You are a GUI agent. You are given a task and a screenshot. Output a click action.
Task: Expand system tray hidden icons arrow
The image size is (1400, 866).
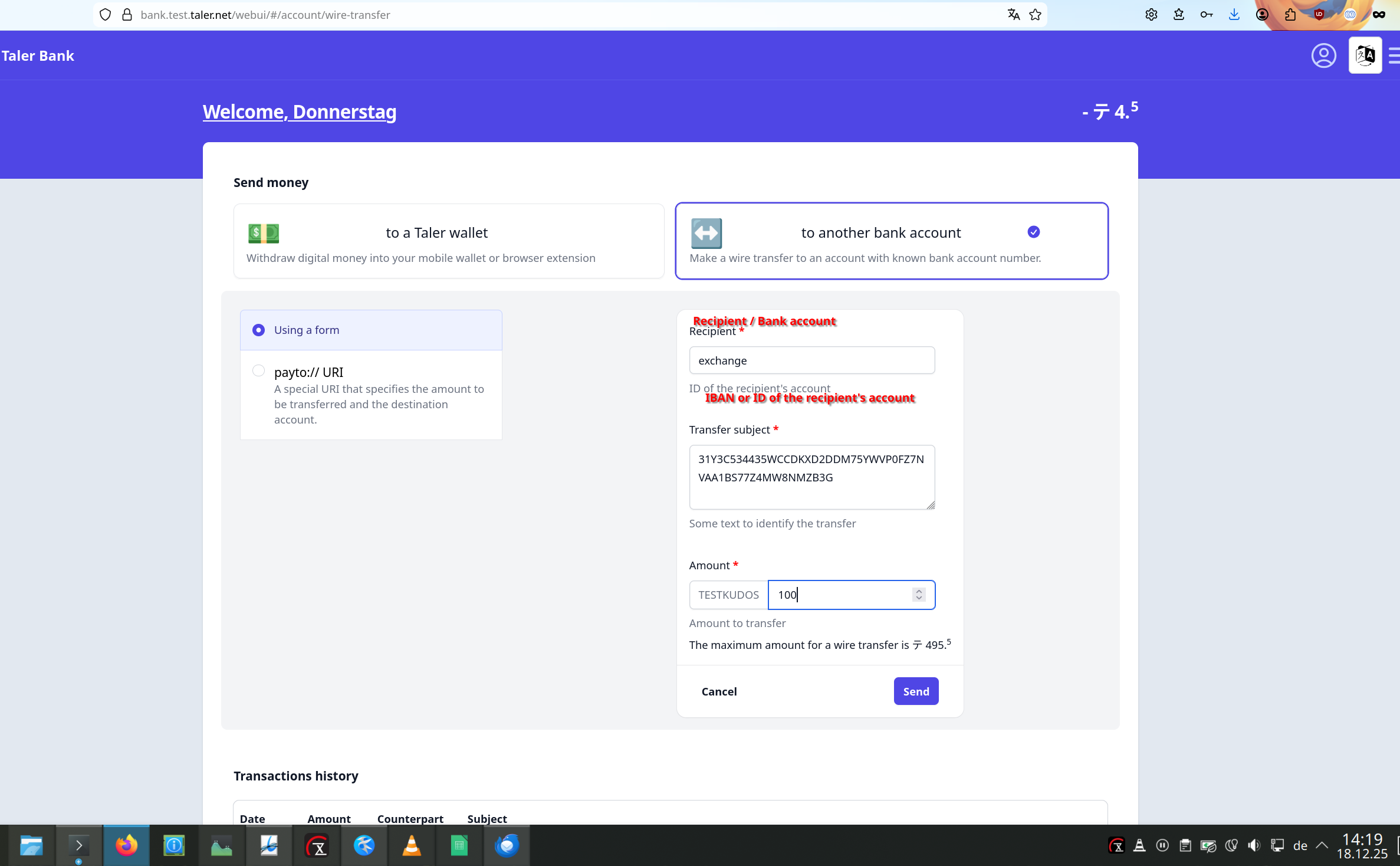point(1322,845)
